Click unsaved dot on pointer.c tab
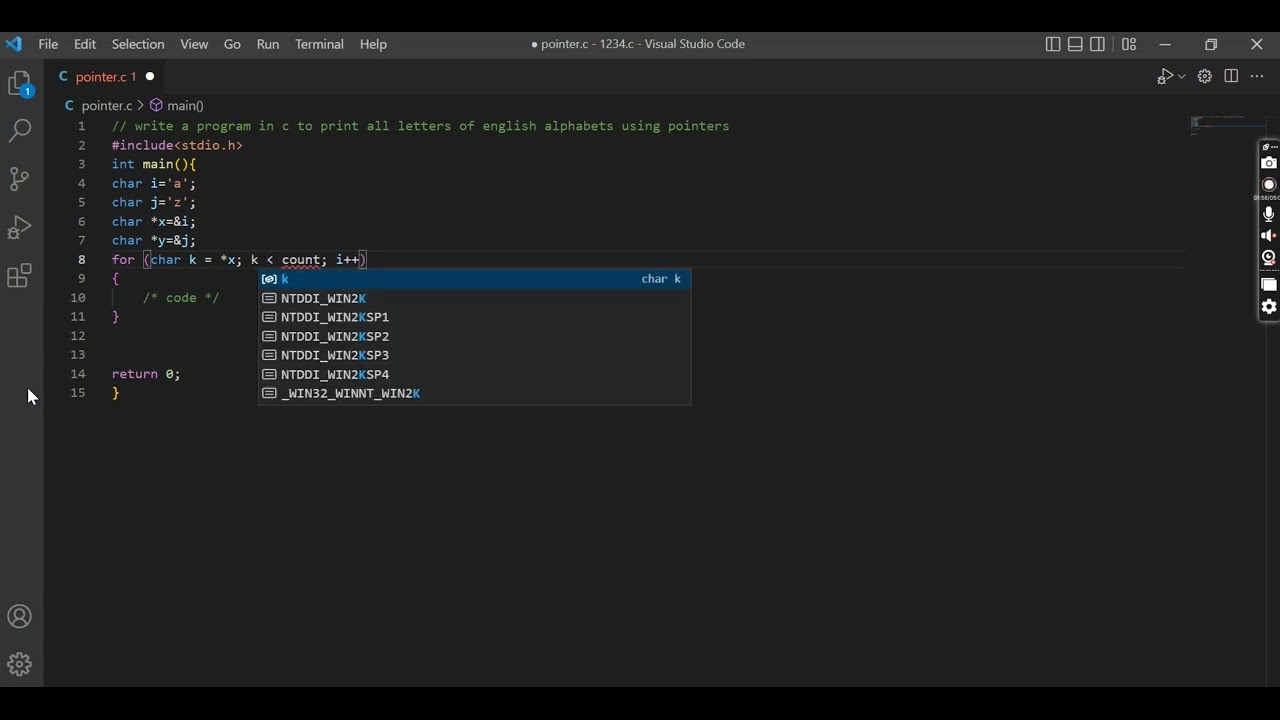 [x=150, y=77]
